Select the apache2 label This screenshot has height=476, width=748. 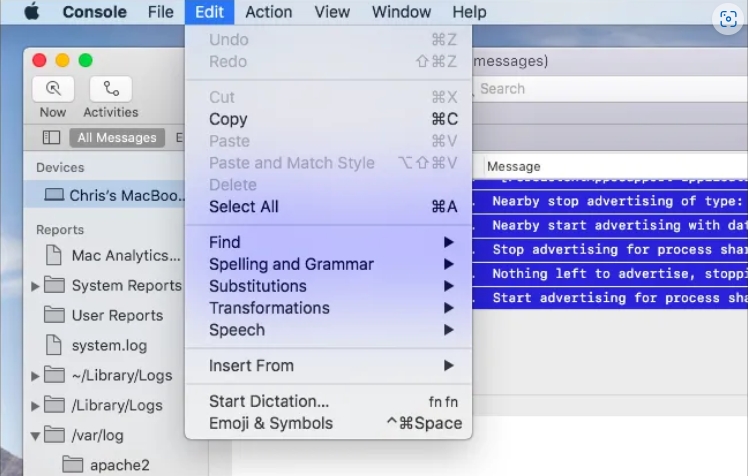click(x=120, y=465)
